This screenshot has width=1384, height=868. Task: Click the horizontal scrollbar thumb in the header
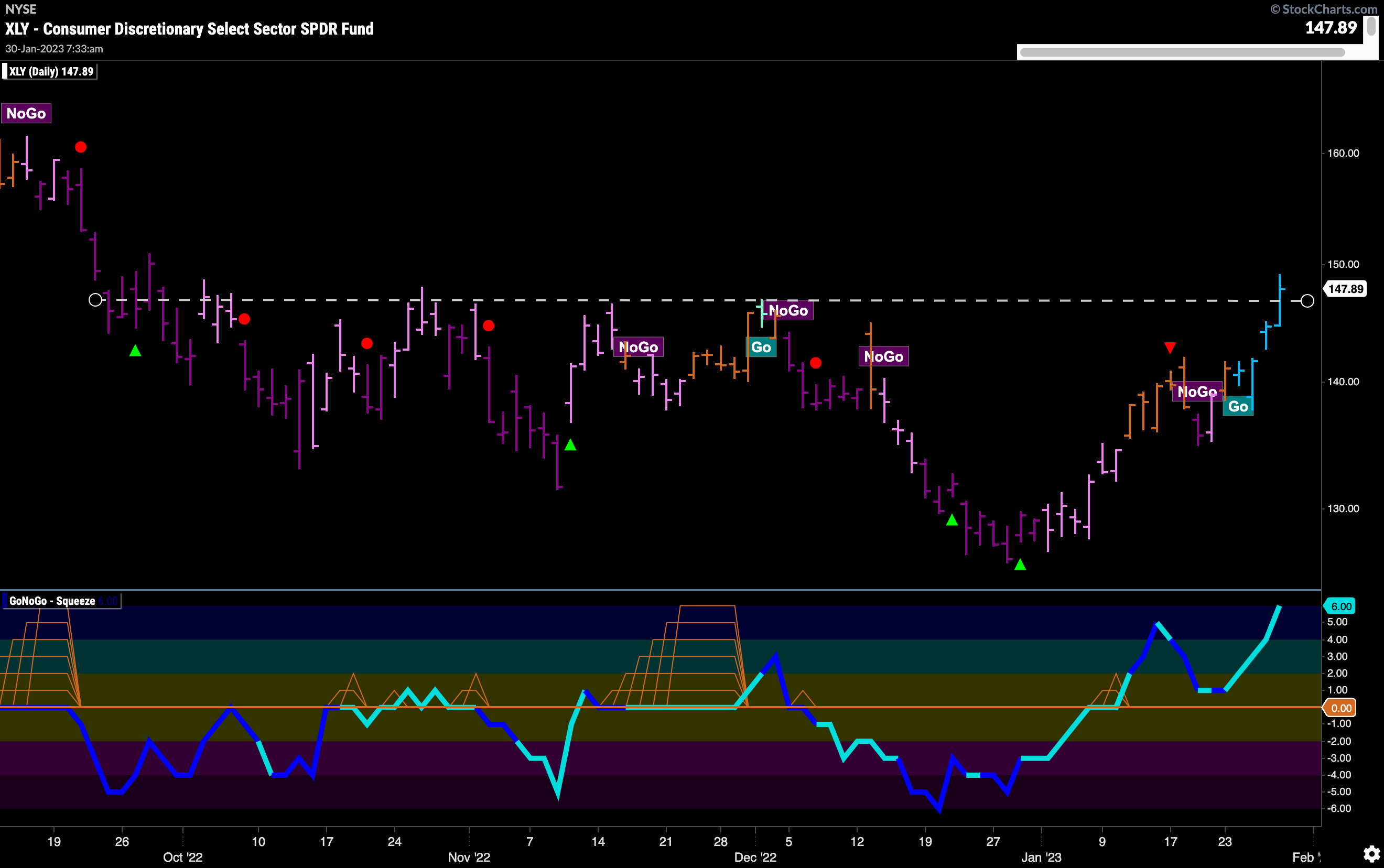pos(1182,52)
